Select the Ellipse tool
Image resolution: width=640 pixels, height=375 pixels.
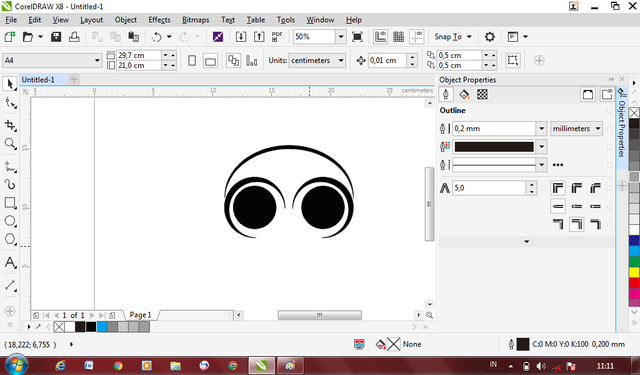[x=10, y=221]
